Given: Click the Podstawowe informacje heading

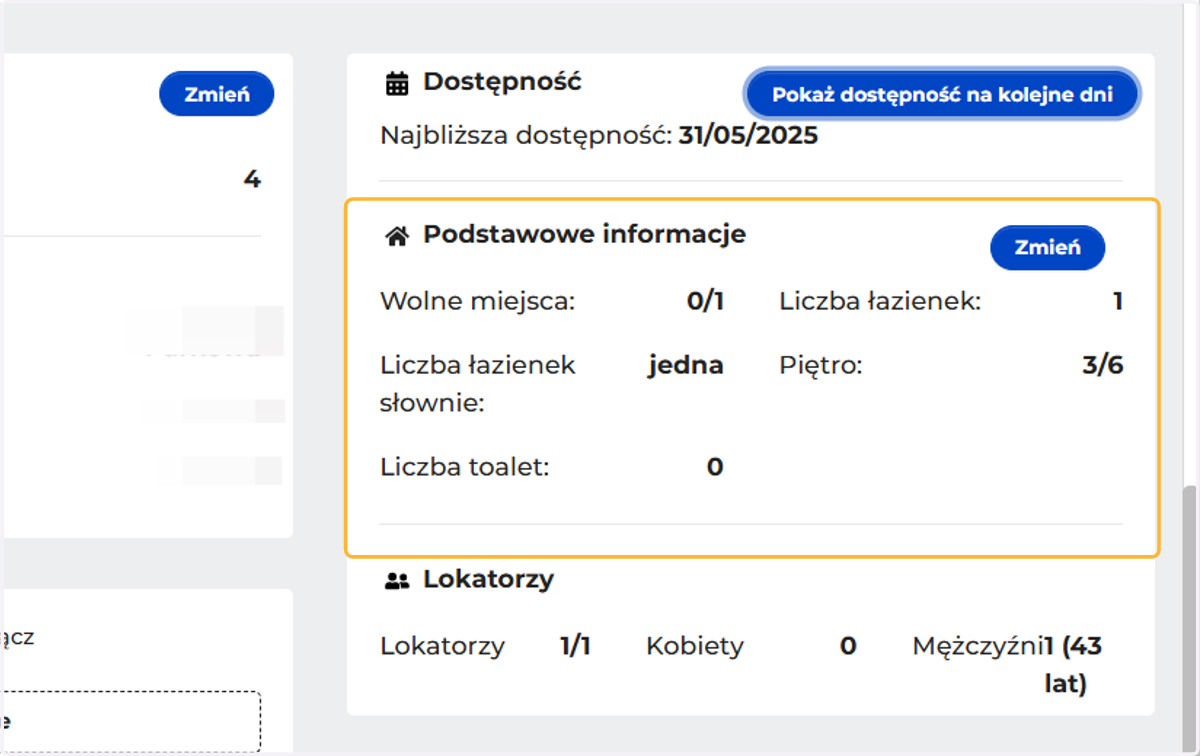Looking at the screenshot, I should point(584,235).
